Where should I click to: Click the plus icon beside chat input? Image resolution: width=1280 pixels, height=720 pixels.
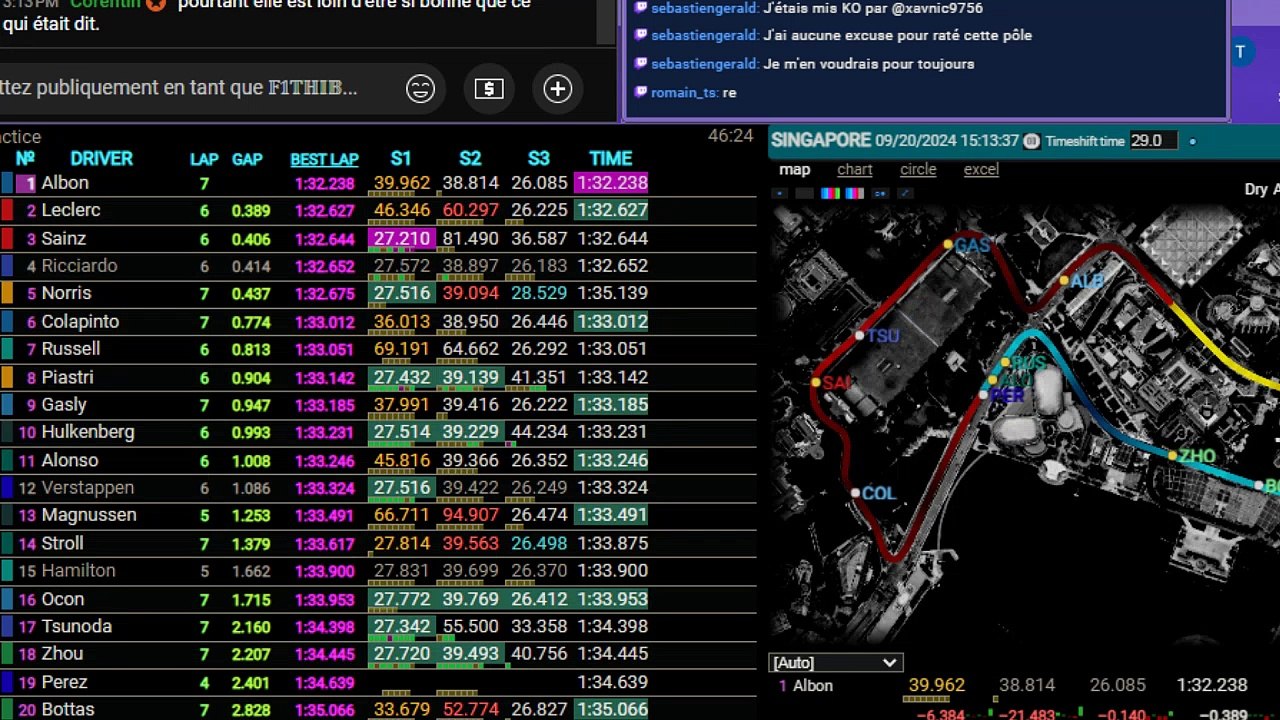[557, 89]
